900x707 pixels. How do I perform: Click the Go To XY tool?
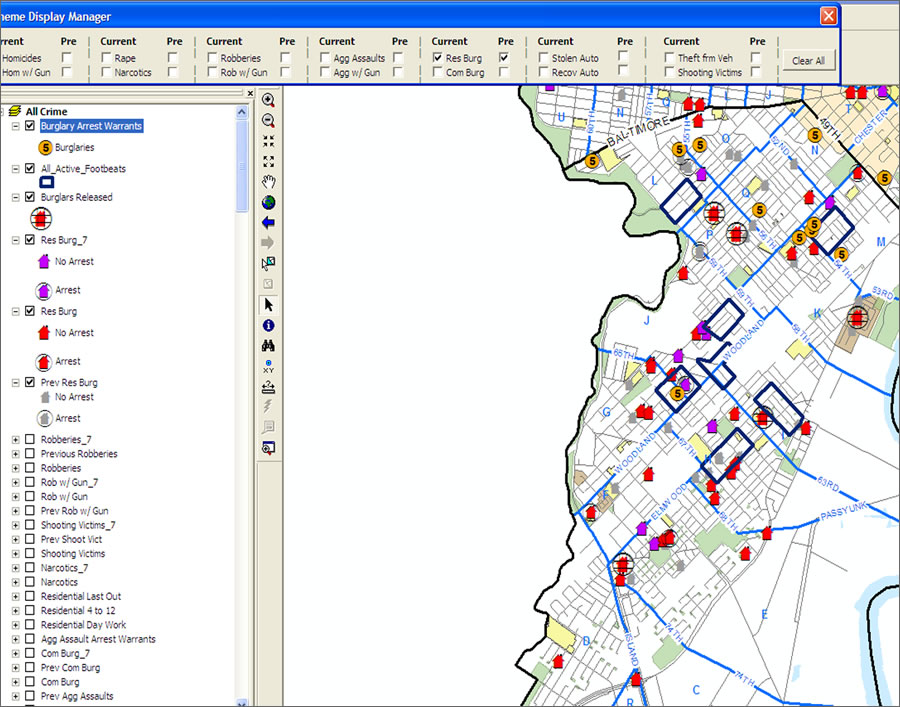coord(268,367)
